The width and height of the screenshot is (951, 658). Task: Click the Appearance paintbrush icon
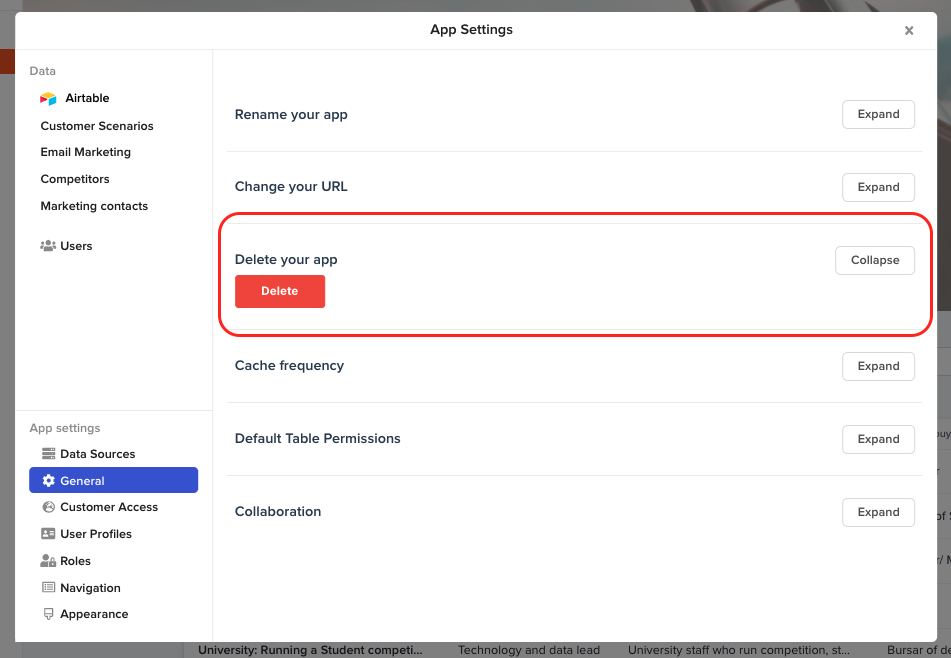coord(49,614)
